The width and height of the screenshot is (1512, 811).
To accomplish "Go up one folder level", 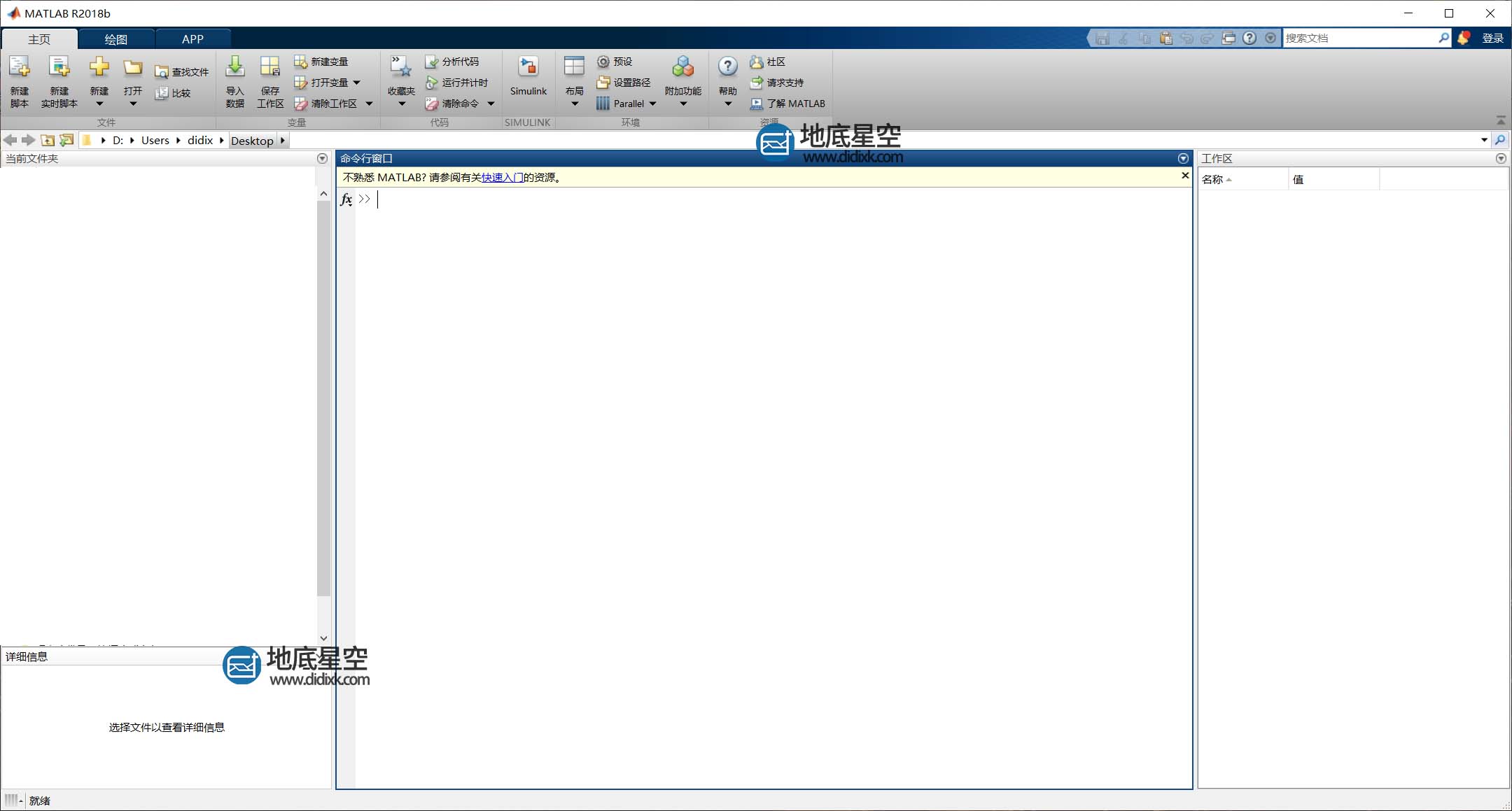I will 48,141.
